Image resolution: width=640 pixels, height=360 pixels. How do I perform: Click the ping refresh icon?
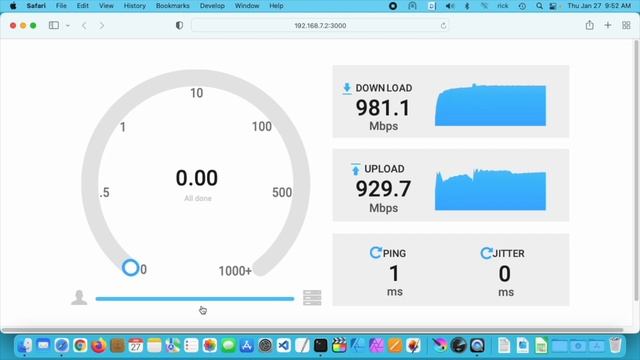[375, 253]
